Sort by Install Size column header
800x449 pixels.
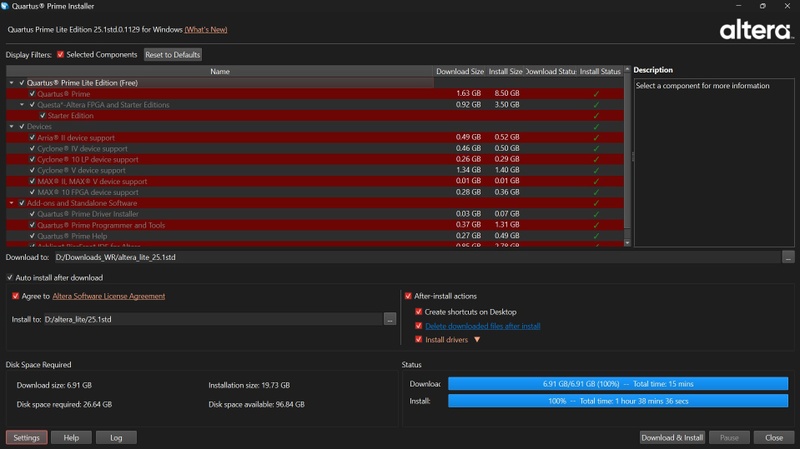[x=505, y=71]
